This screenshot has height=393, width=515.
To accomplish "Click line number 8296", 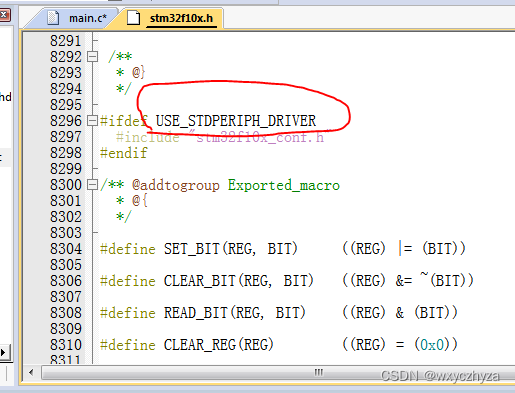I will pos(66,121).
